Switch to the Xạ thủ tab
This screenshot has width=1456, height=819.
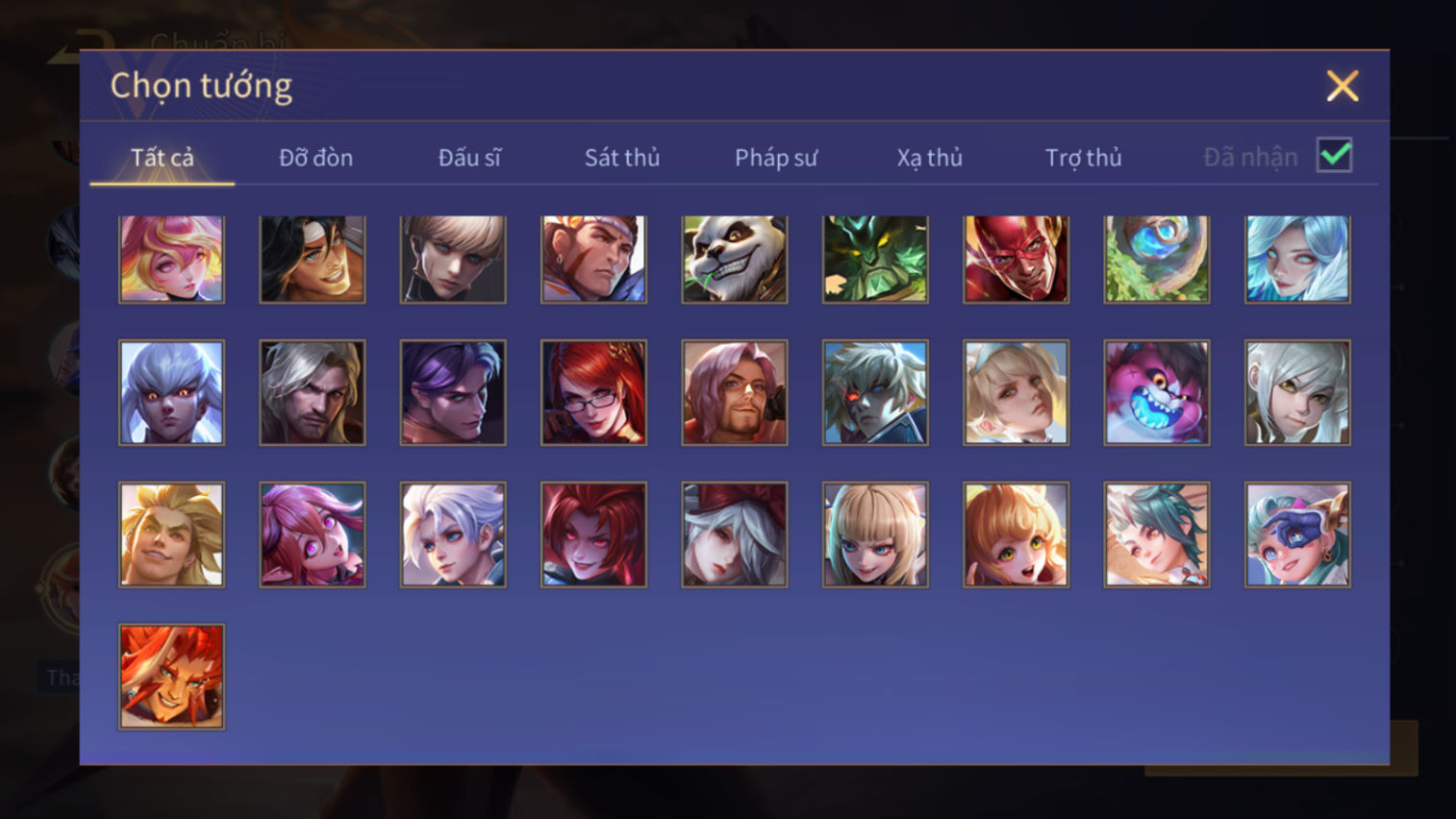point(929,158)
